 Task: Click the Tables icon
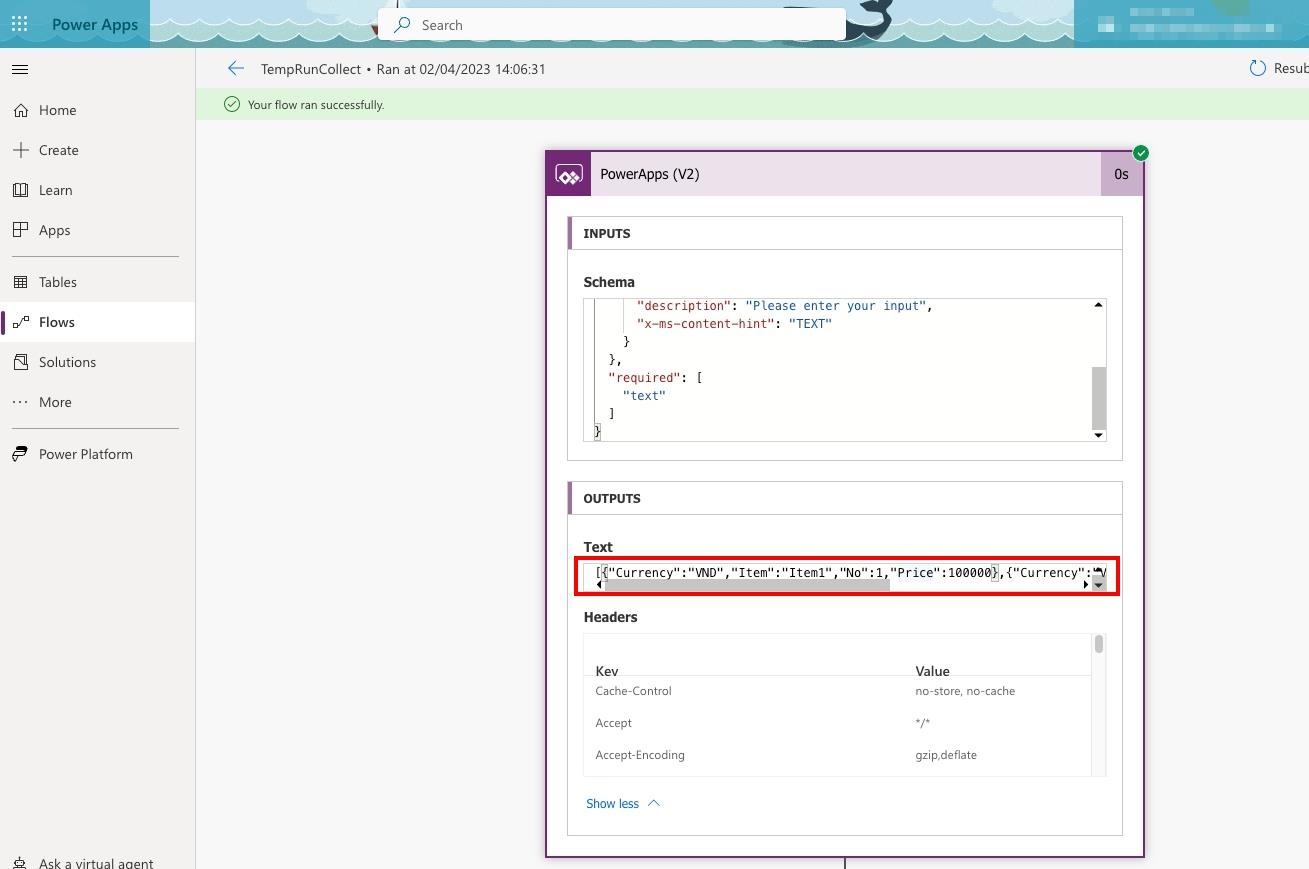[20, 282]
